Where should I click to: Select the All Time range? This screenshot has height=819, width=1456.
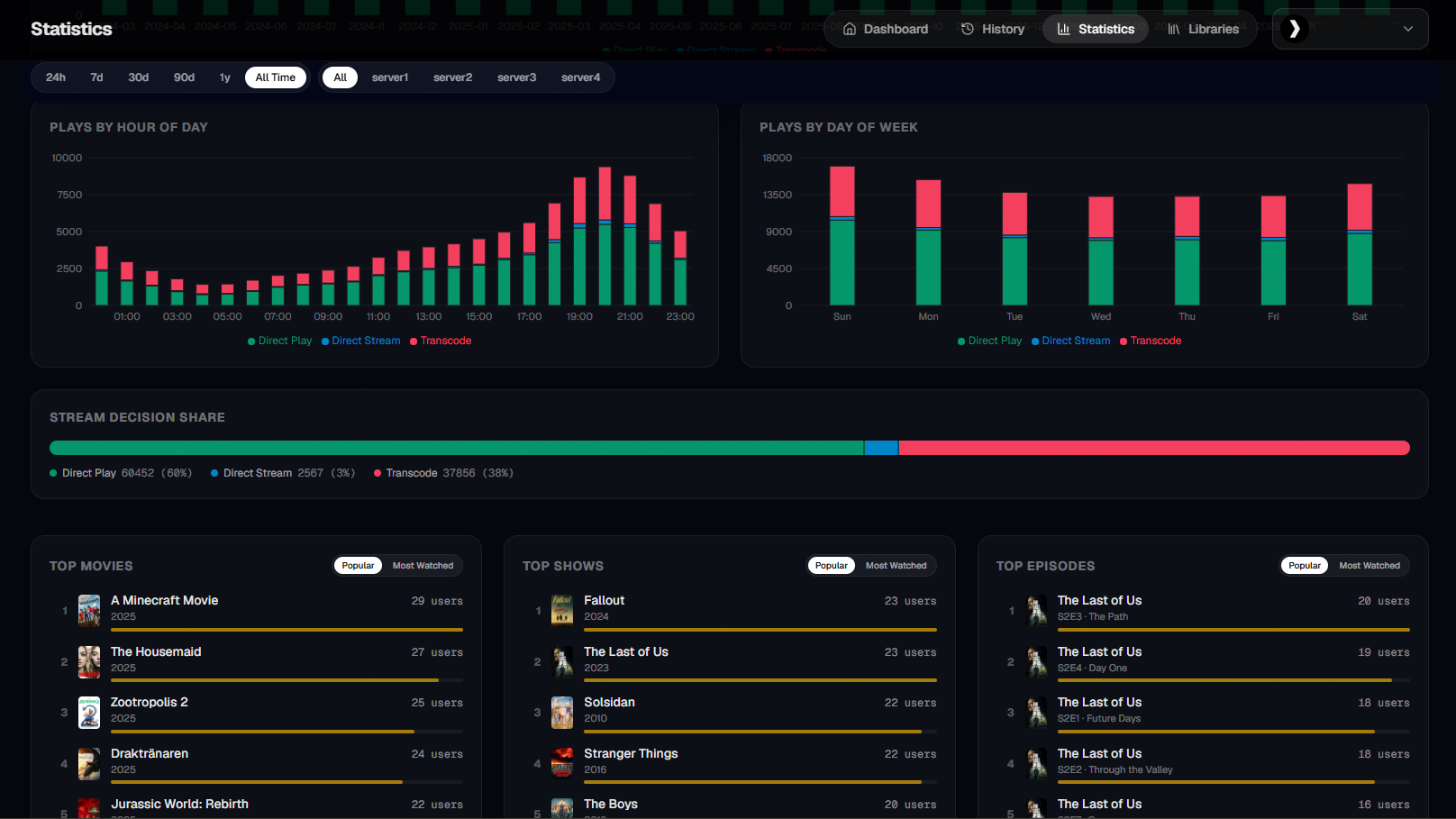point(276,77)
